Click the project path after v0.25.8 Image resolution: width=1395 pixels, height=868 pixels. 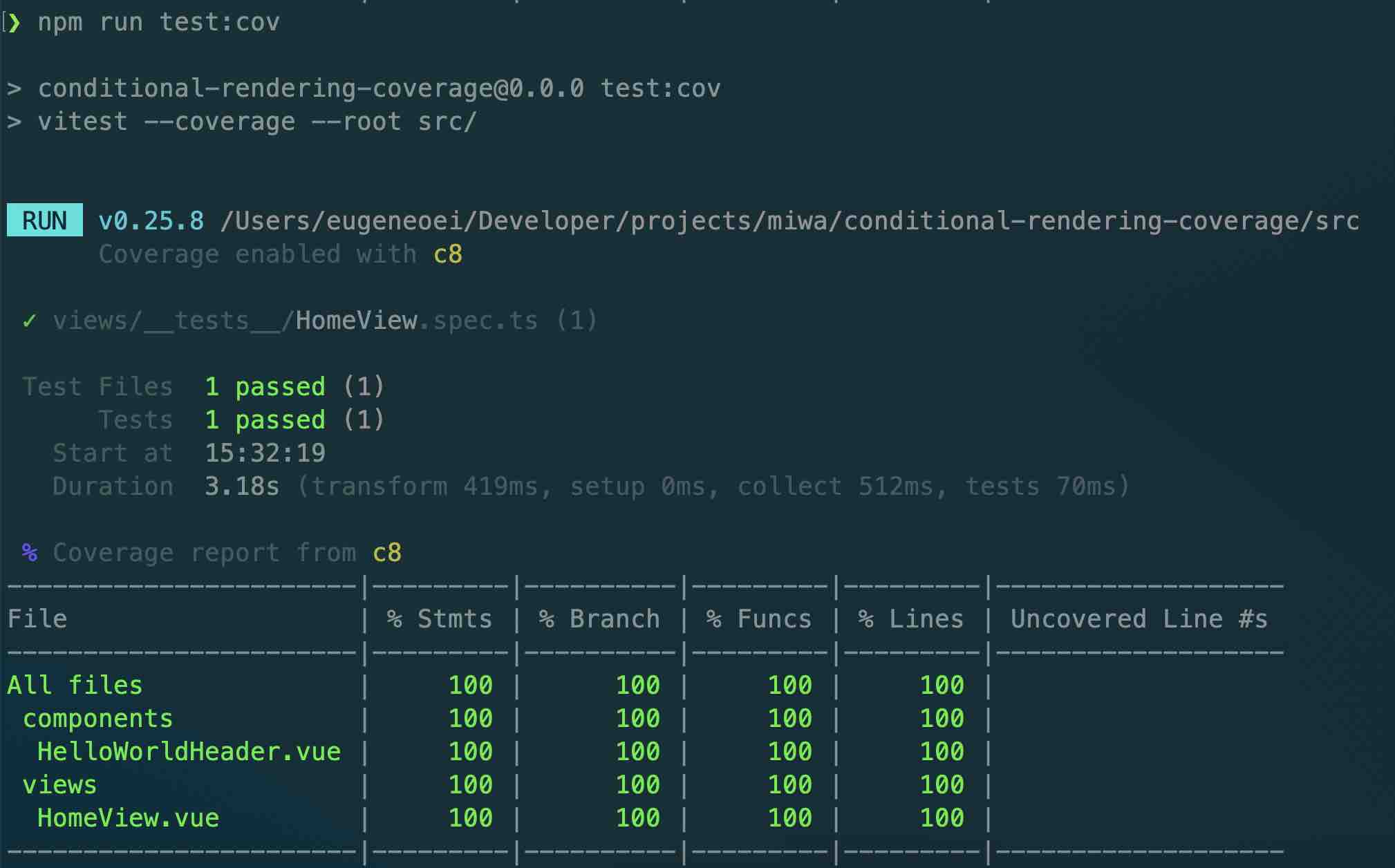(x=789, y=221)
